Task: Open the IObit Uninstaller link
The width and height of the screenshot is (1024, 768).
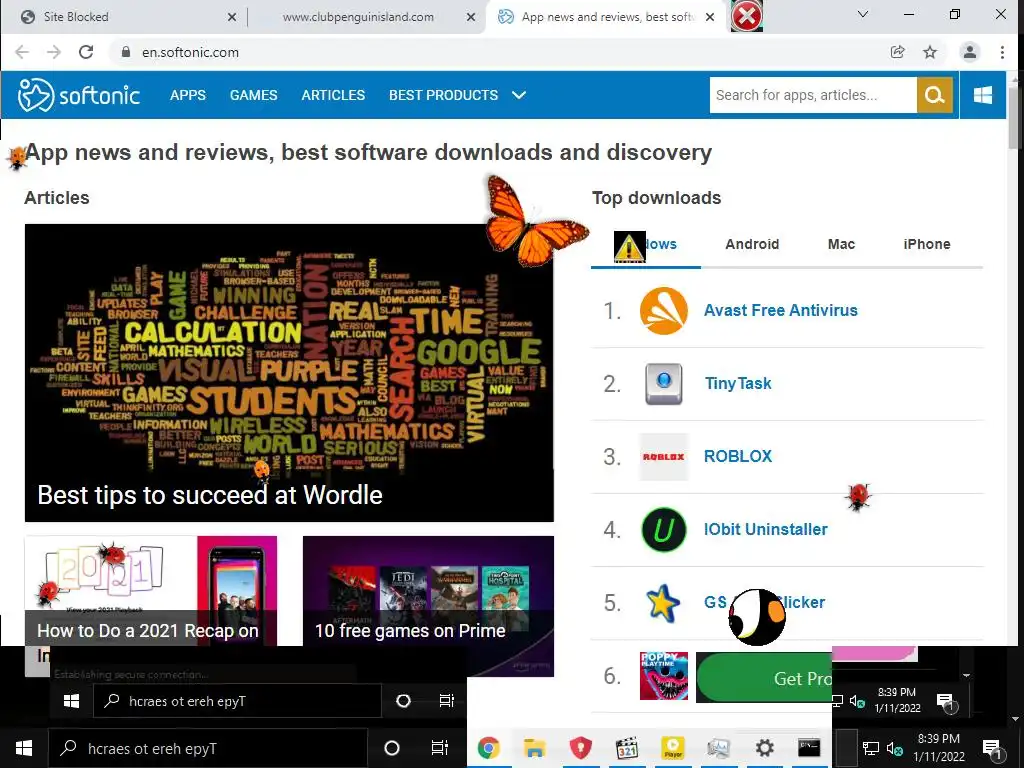Action: [x=765, y=530]
